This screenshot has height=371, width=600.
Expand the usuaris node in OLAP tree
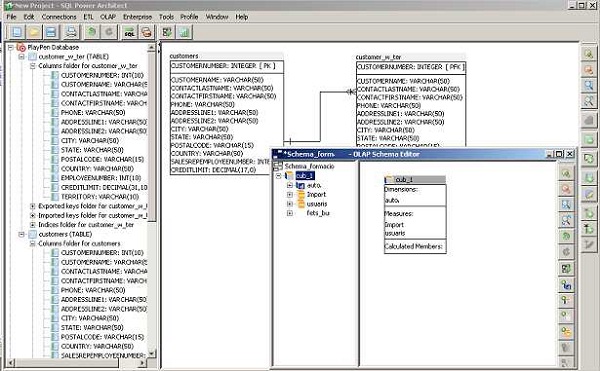(290, 204)
